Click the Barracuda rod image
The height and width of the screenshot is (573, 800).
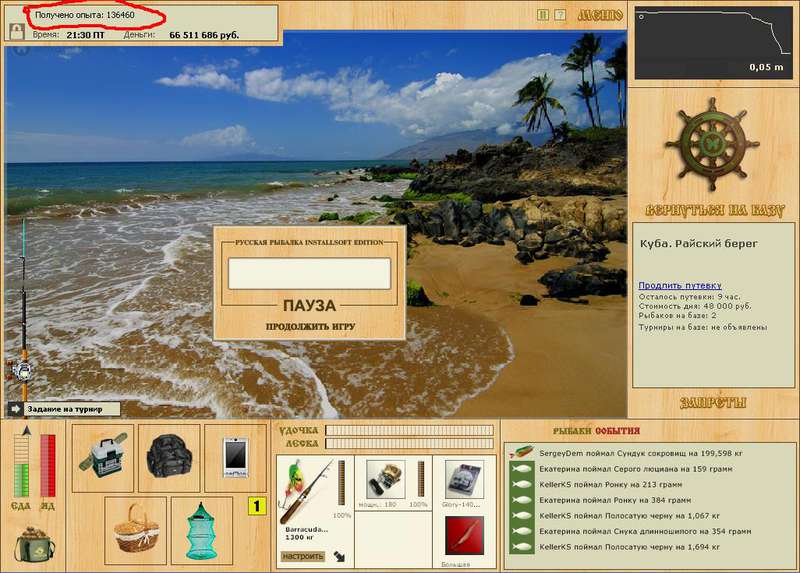coord(305,491)
